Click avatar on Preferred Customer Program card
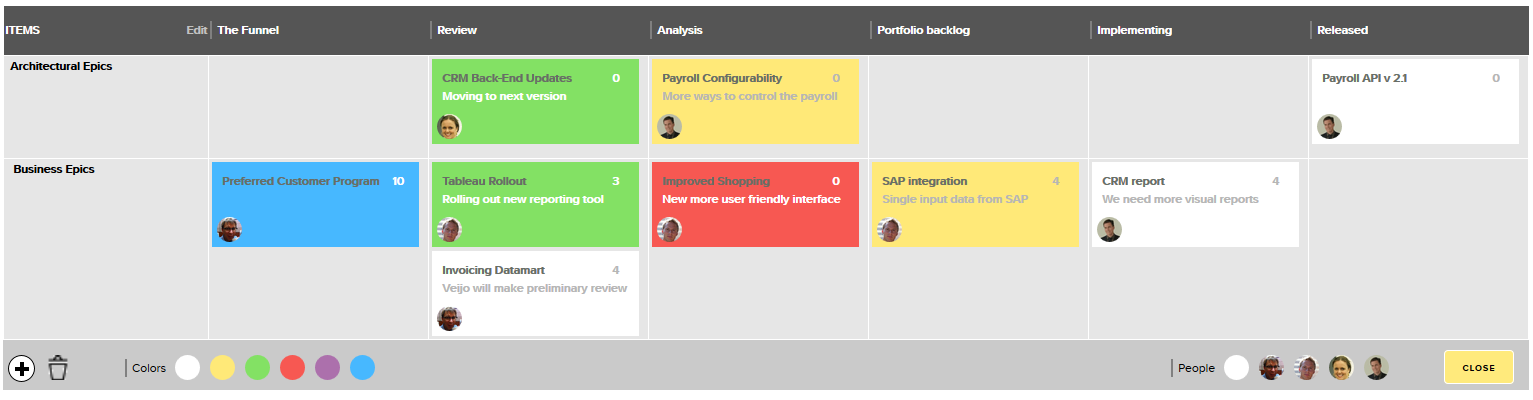The height and width of the screenshot is (400, 1533). coord(229,230)
